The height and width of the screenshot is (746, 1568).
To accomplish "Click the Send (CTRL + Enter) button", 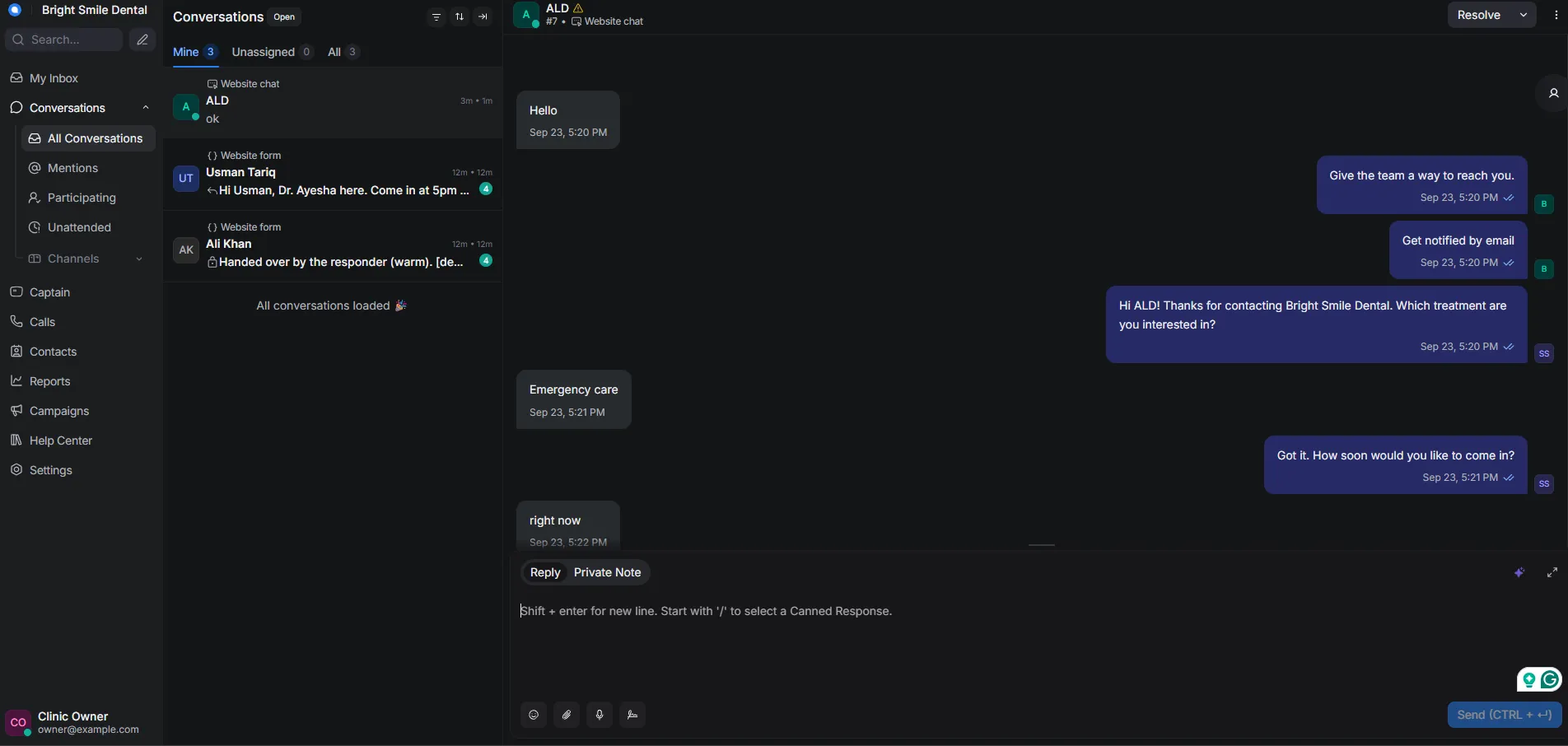I will [x=1505, y=715].
